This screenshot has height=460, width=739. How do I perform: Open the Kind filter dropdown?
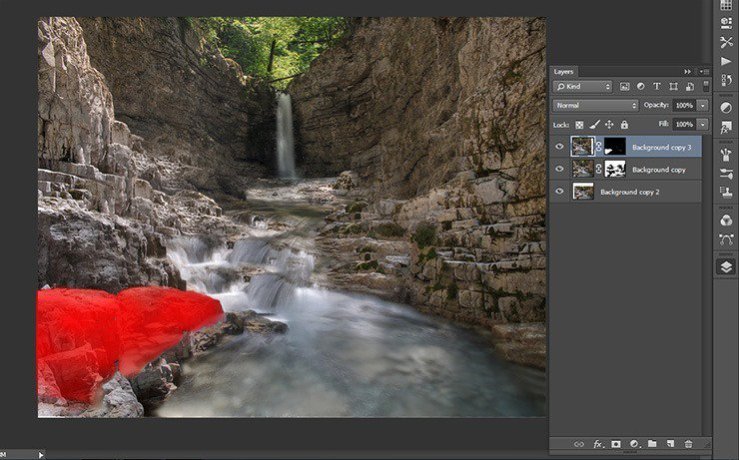(x=585, y=87)
